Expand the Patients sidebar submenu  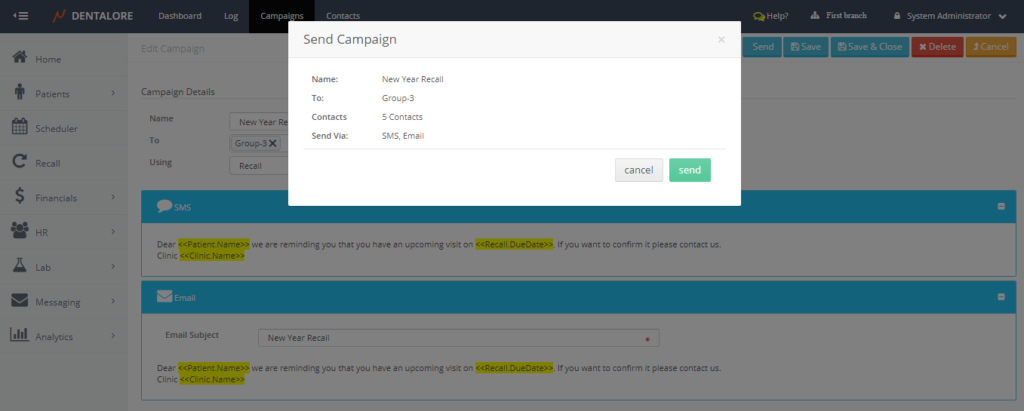click(113, 94)
